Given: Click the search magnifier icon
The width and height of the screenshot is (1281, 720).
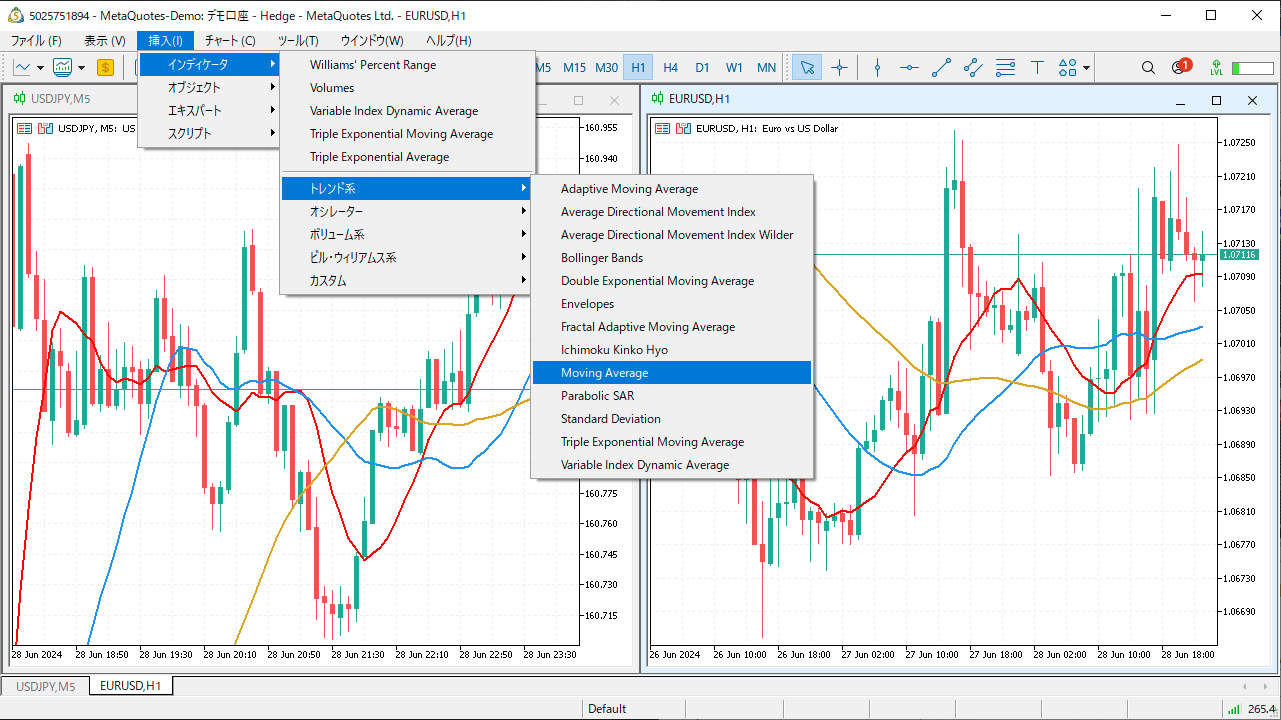Looking at the screenshot, I should pyautogui.click(x=1148, y=68).
